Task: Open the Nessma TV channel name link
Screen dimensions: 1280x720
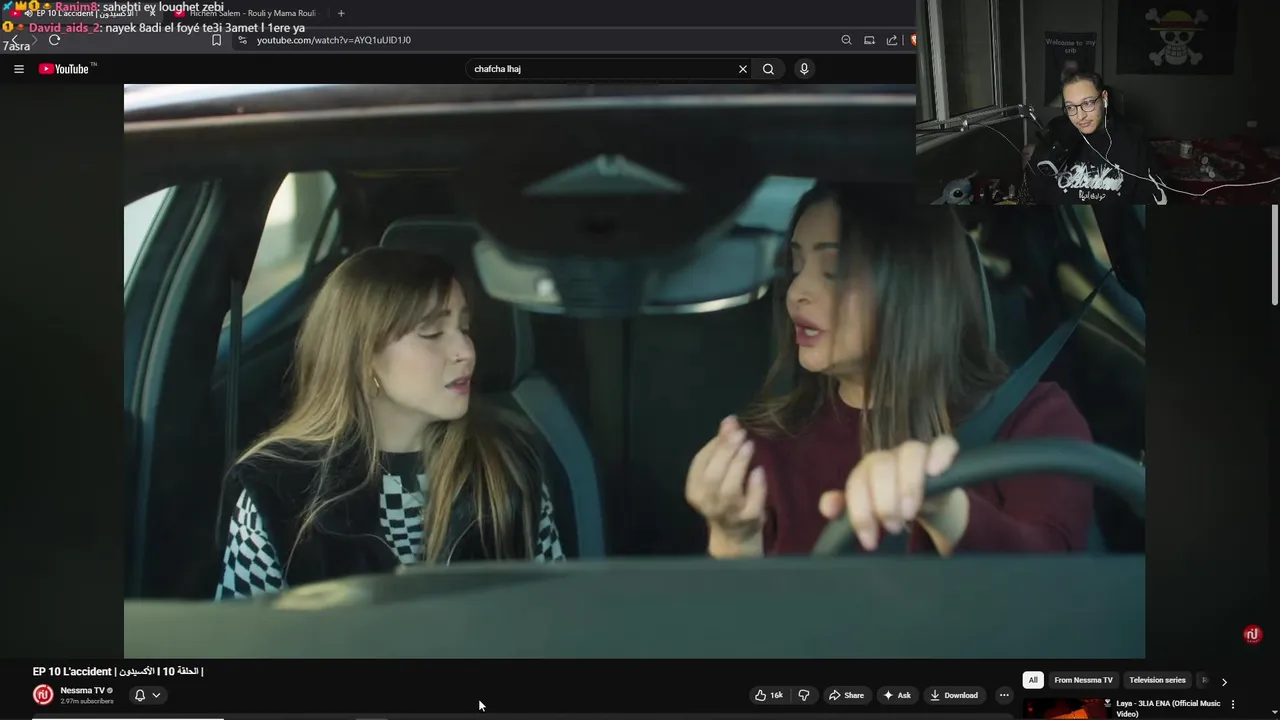Action: (x=82, y=690)
